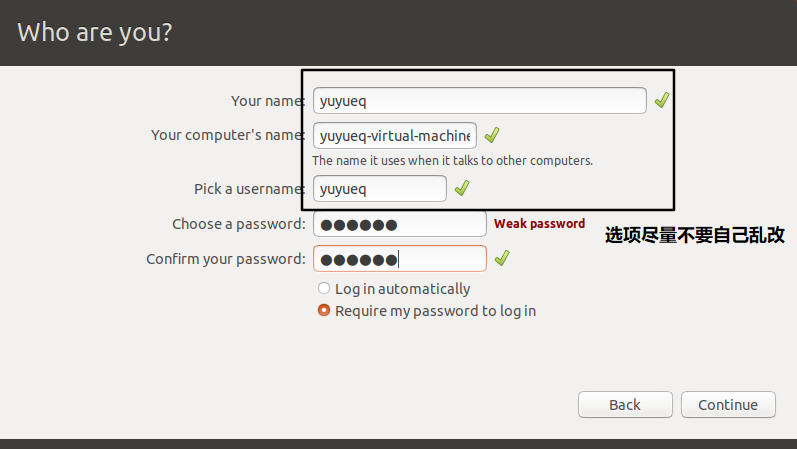This screenshot has height=449, width=797.
Task: Go back with the Back button
Action: [x=625, y=405]
